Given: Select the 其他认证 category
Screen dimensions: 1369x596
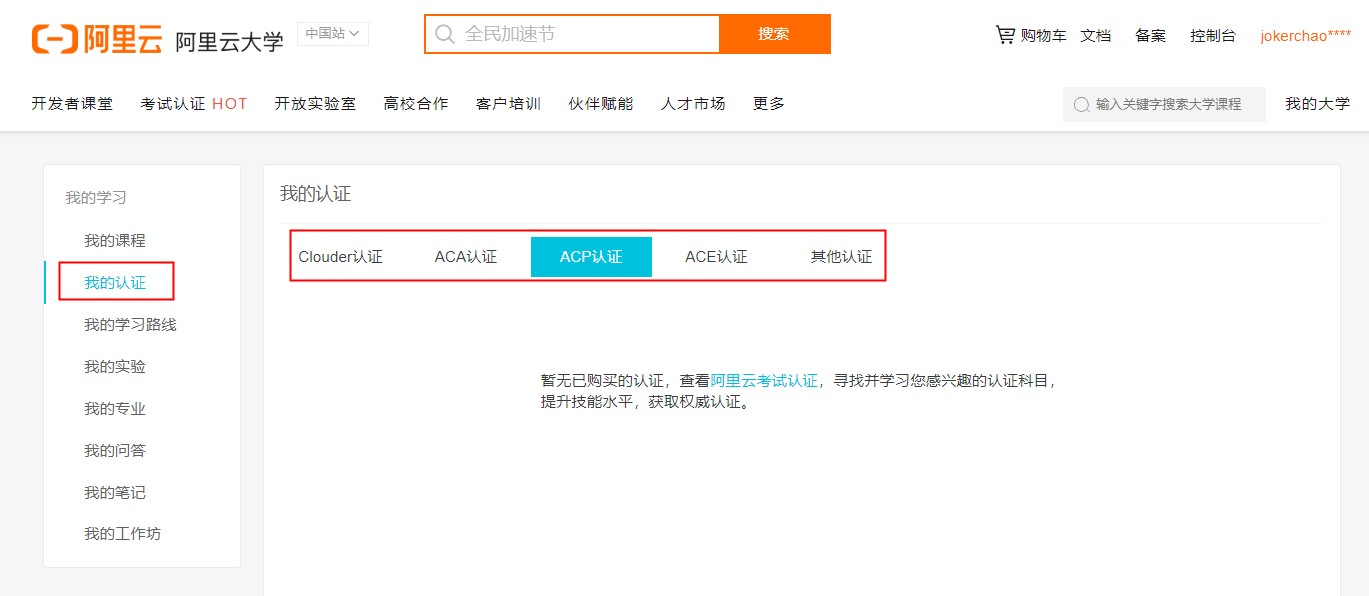Looking at the screenshot, I should click(x=841, y=256).
